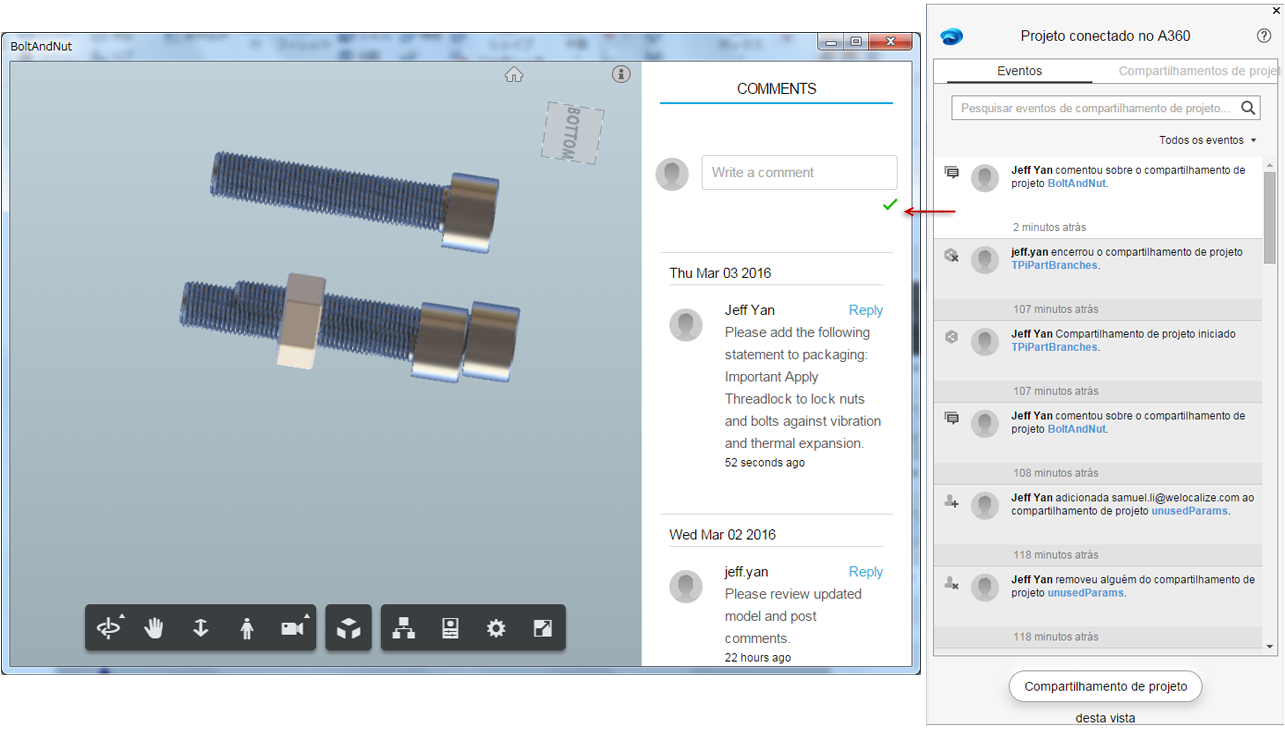The image size is (1285, 734).
Task: Open unusedParams link in removeu alguém event
Action: pos(1085,593)
